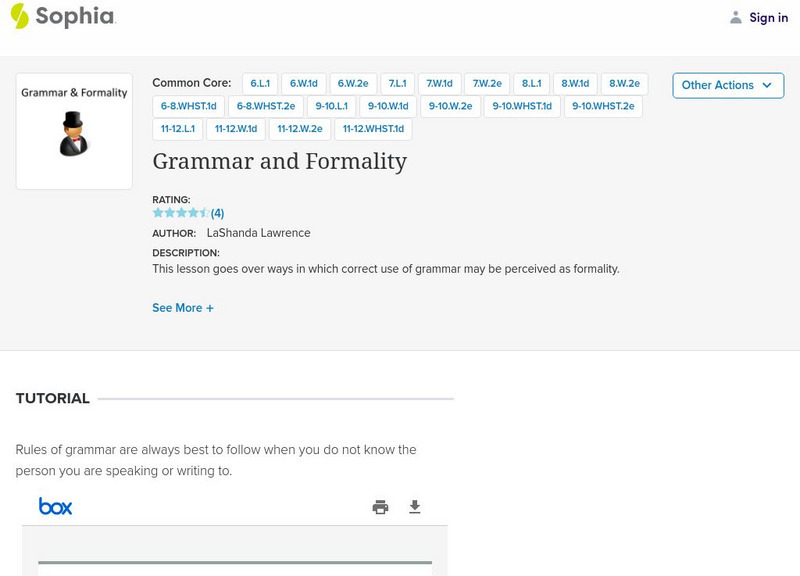Click the Sign in link
This screenshot has width=800, height=576.
tap(768, 17)
